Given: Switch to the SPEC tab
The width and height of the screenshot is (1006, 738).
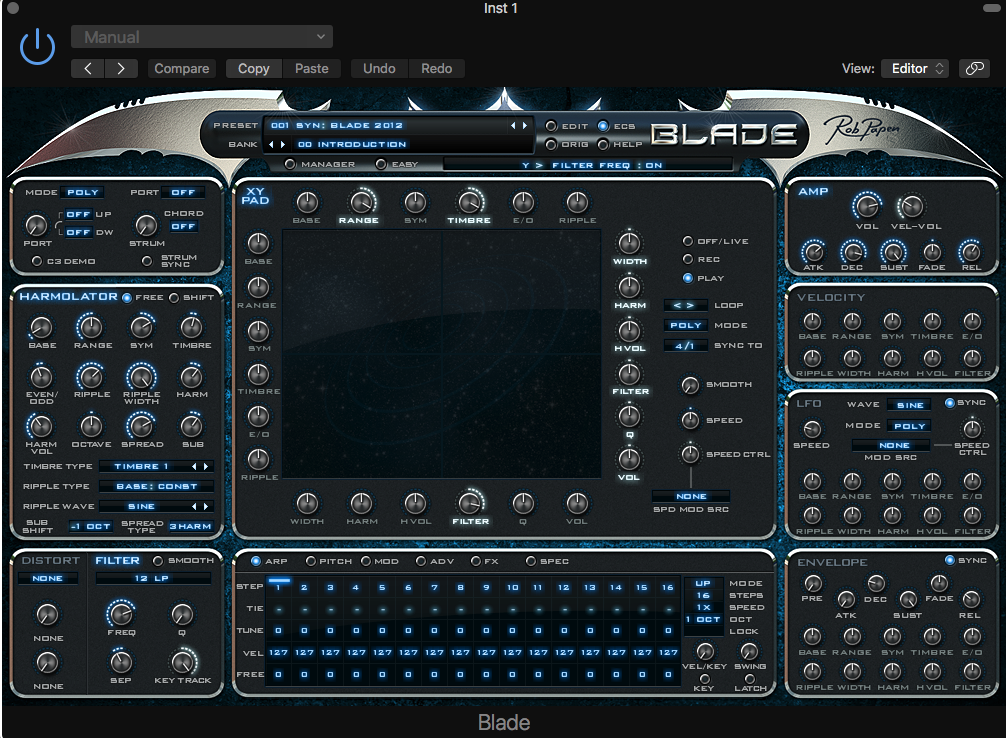Looking at the screenshot, I should (x=531, y=561).
